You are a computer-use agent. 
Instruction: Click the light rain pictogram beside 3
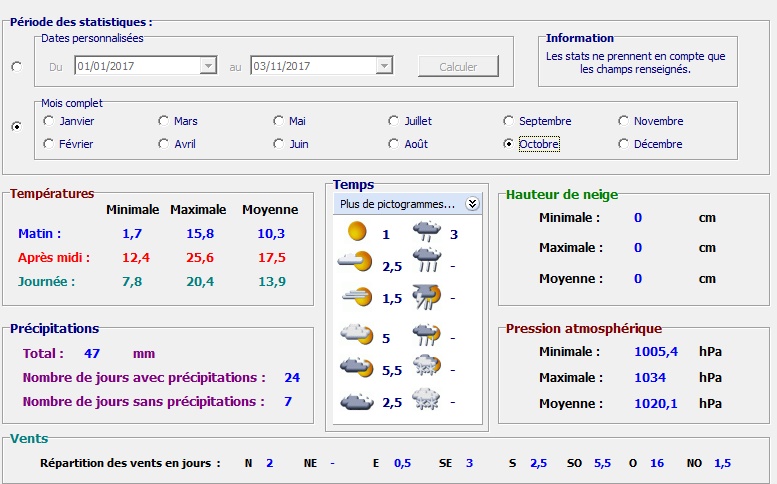427,231
